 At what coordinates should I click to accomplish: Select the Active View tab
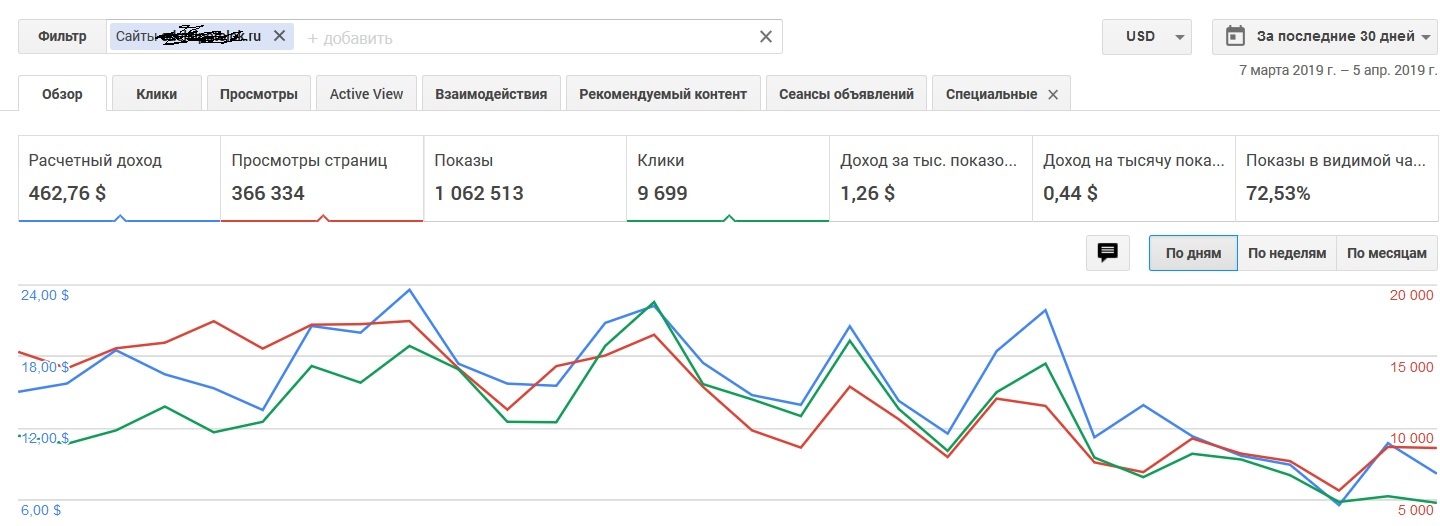(x=366, y=94)
